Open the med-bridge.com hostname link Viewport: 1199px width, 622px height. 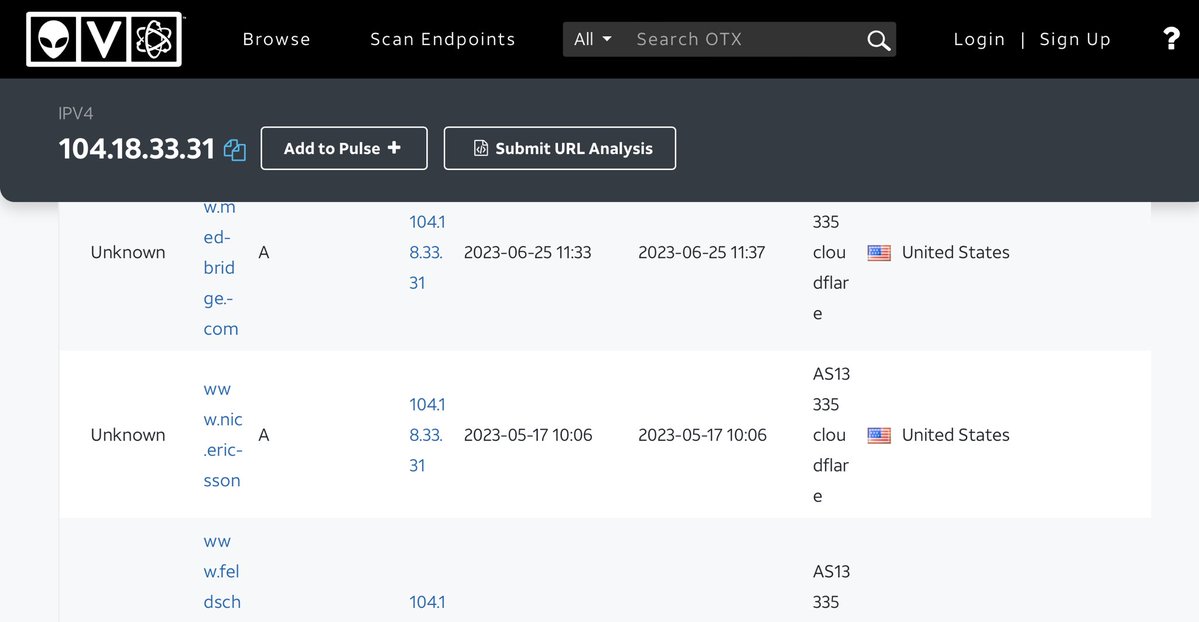[220, 268]
